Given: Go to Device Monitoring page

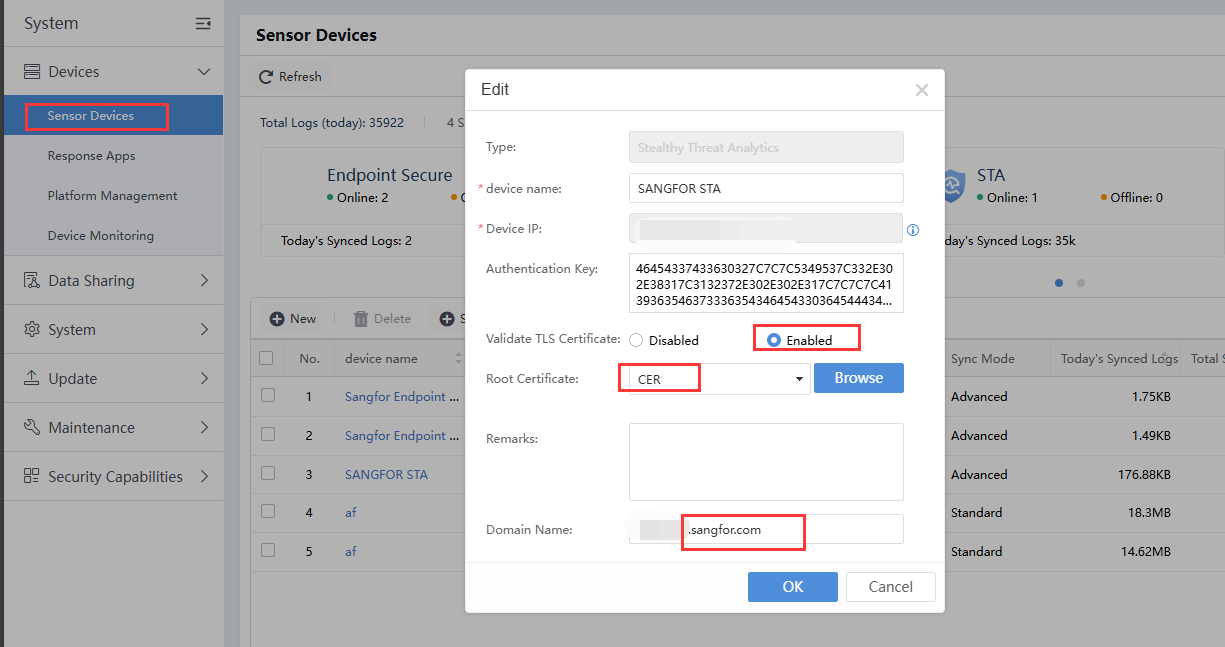Looking at the screenshot, I should click(x=100, y=236).
